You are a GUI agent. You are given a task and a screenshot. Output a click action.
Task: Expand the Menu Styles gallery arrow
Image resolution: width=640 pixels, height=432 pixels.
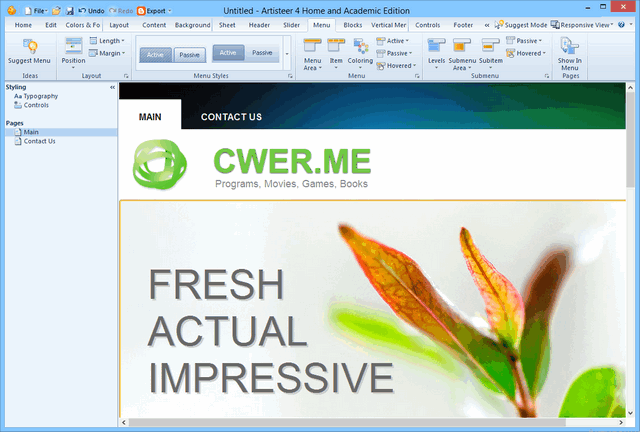point(287,53)
